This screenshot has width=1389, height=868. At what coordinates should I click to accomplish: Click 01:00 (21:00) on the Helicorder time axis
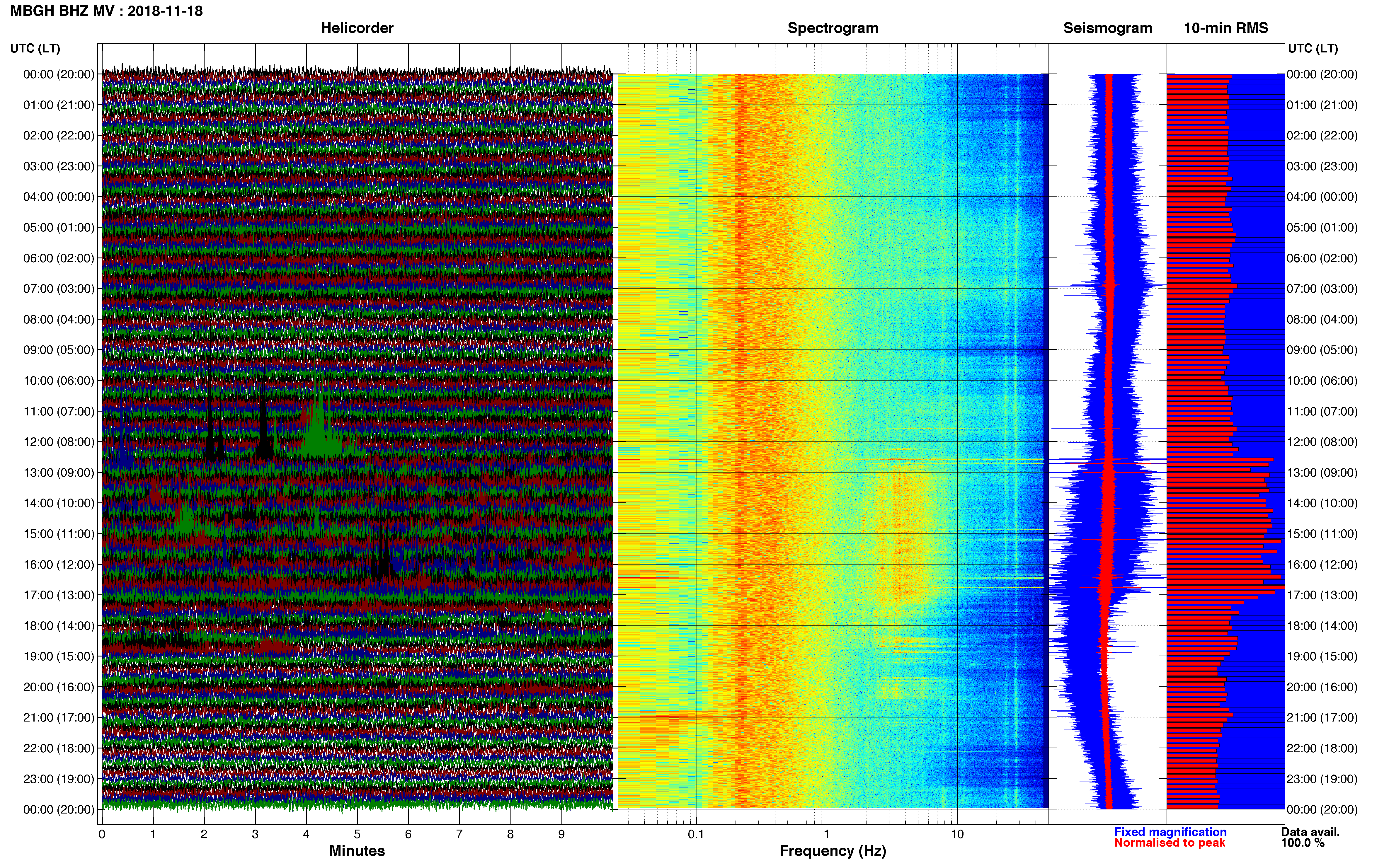pyautogui.click(x=59, y=105)
